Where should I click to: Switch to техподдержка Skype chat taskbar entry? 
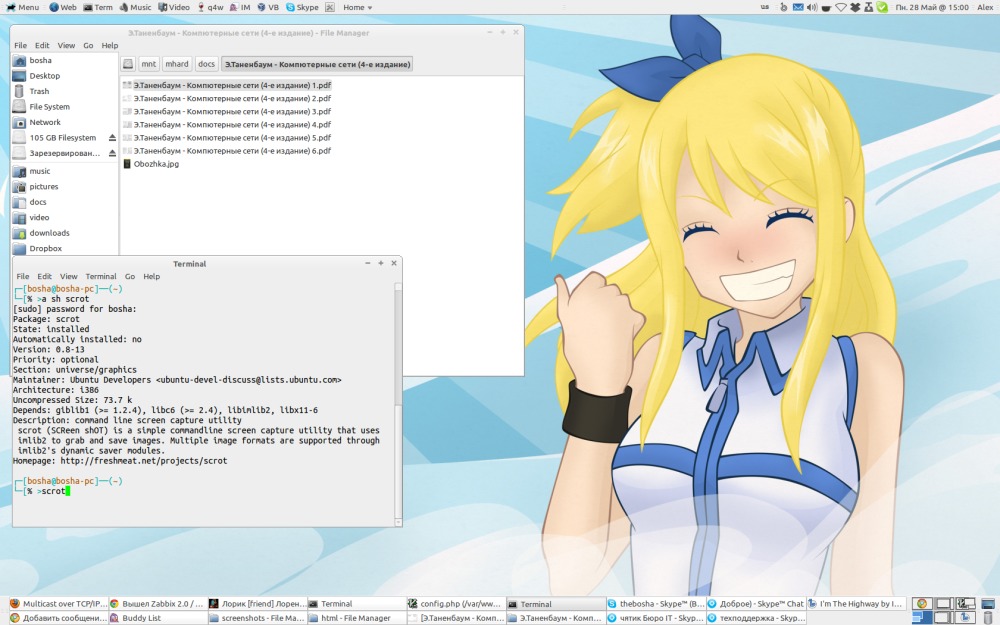click(756, 618)
